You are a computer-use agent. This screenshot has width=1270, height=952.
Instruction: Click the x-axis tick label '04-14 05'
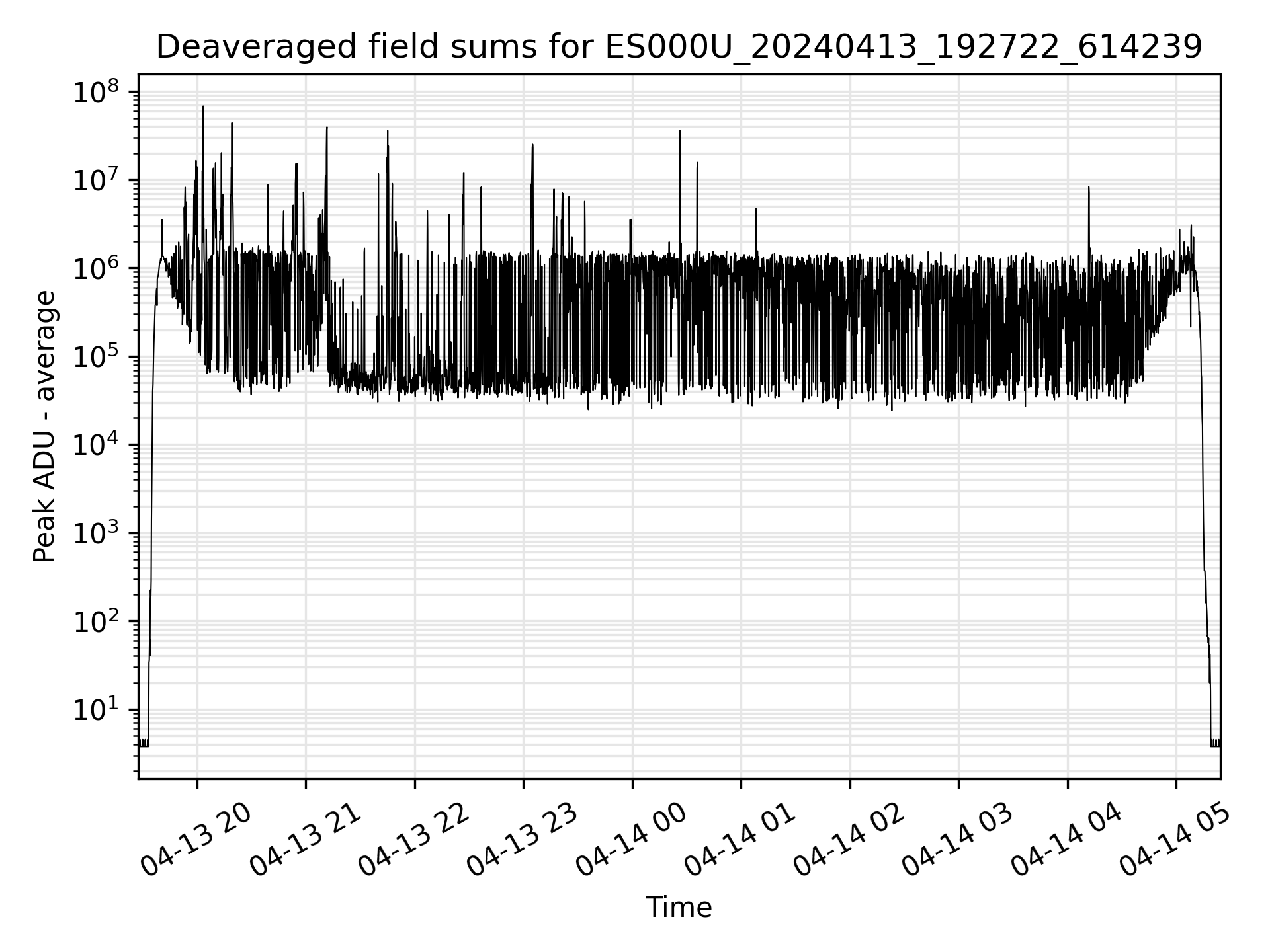[x=1176, y=840]
